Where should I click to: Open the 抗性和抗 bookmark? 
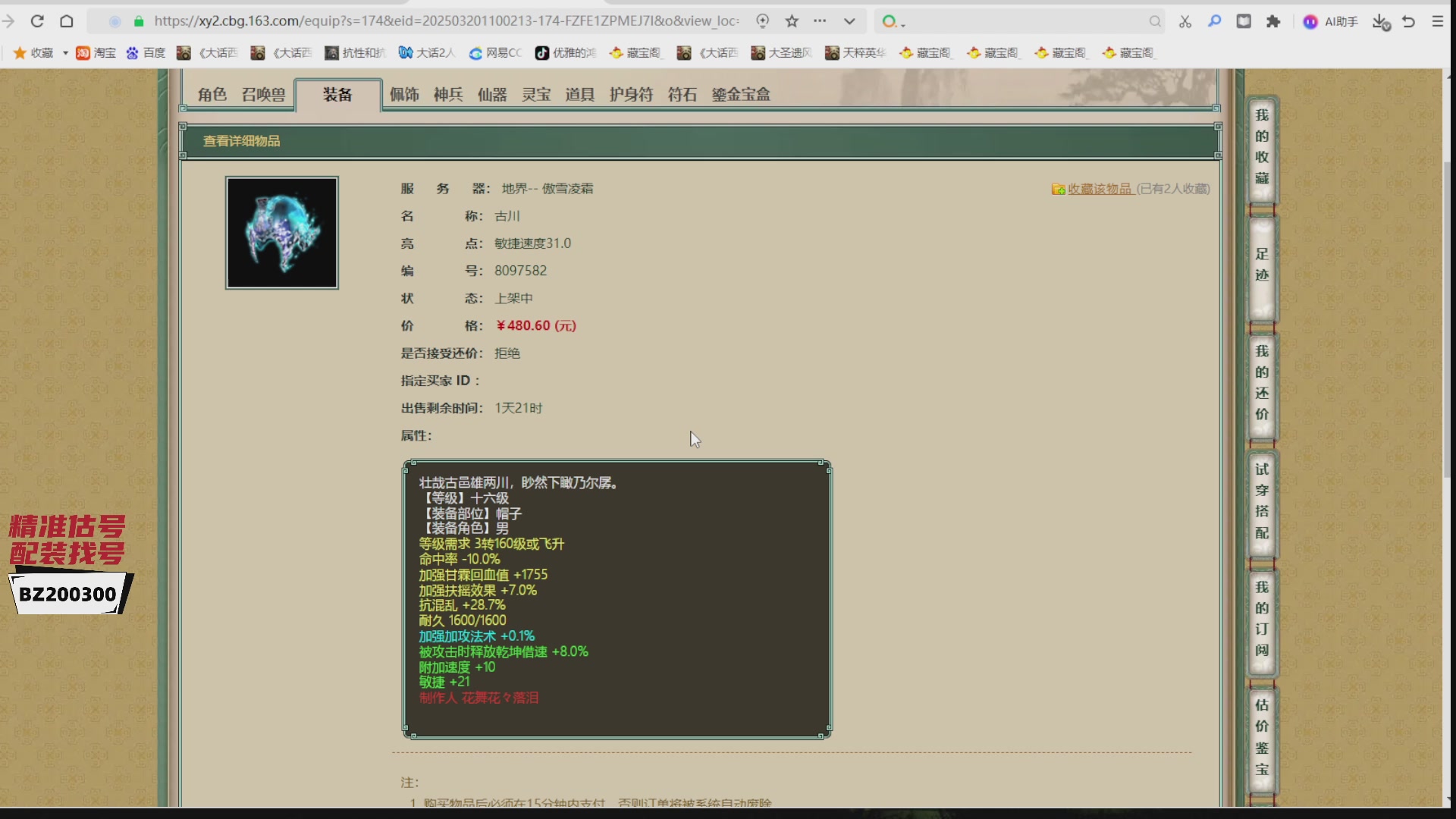pos(355,52)
